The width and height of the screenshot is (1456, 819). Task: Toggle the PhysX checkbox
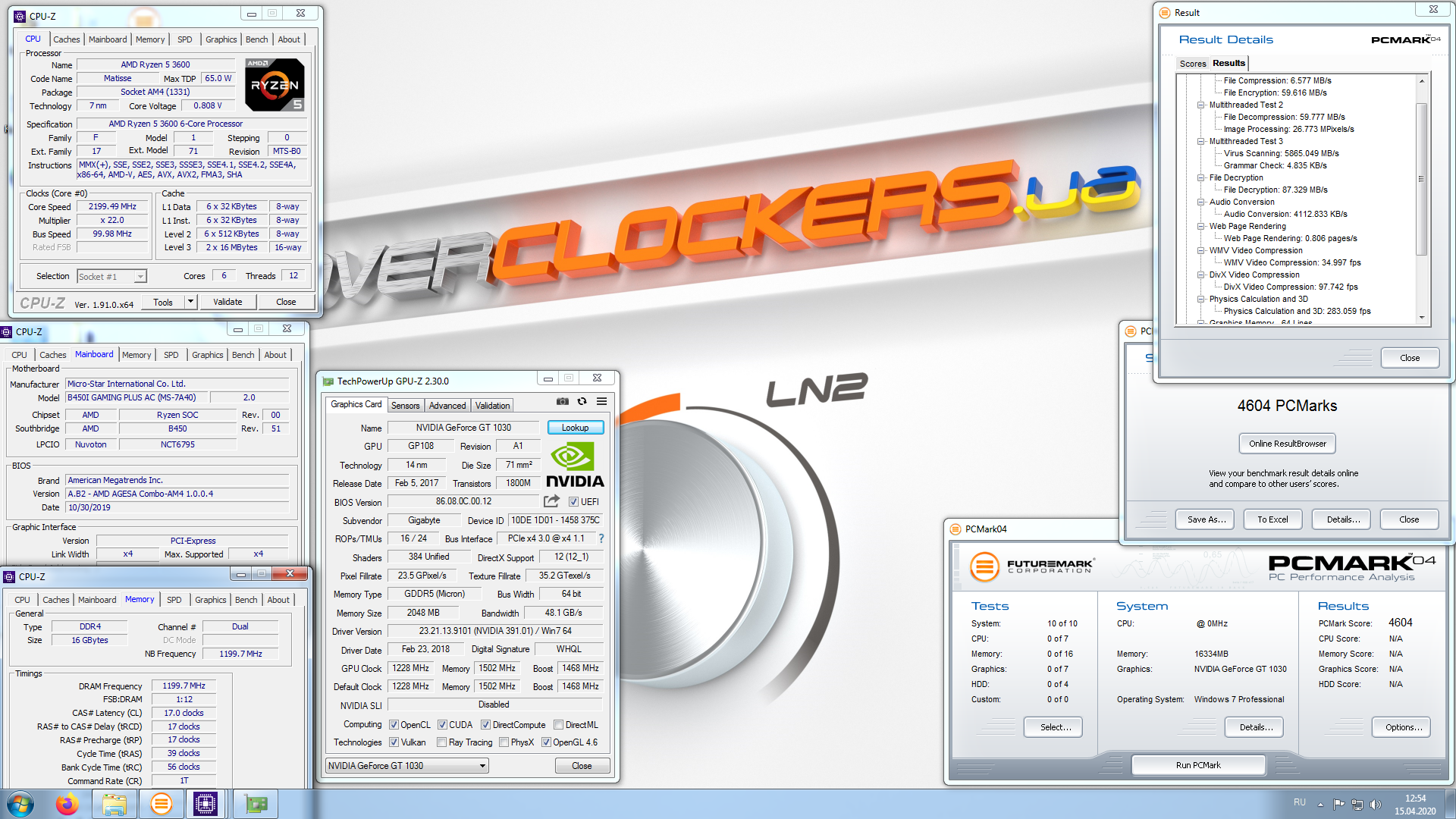(x=504, y=742)
